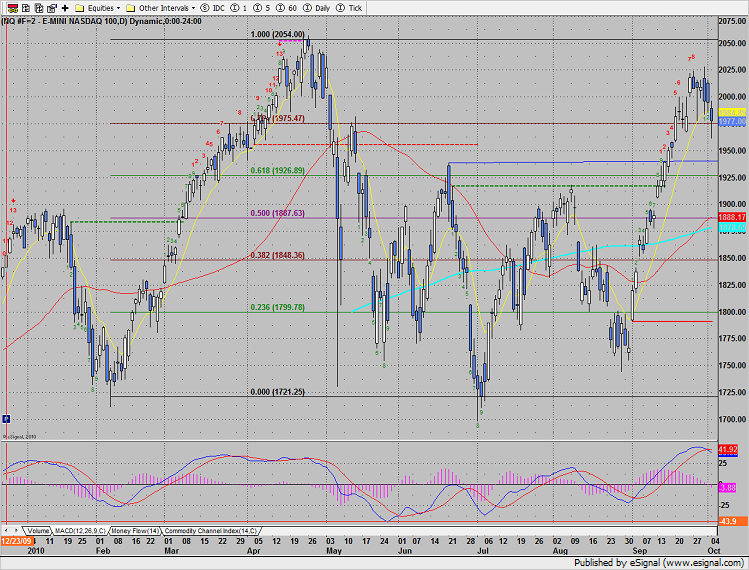The height and width of the screenshot is (570, 749).
Task: Click the third toolbar icon with stacked windows
Action: 39,8
